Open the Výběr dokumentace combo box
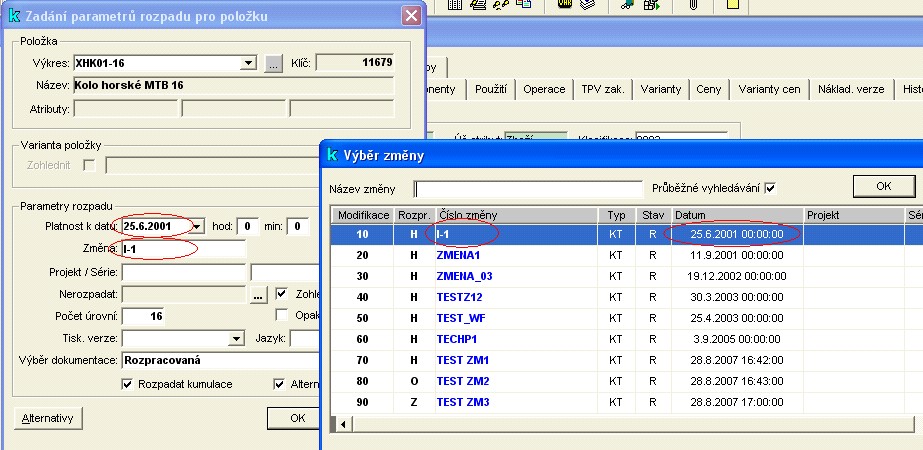This screenshot has width=923, height=450. pyautogui.click(x=221, y=360)
